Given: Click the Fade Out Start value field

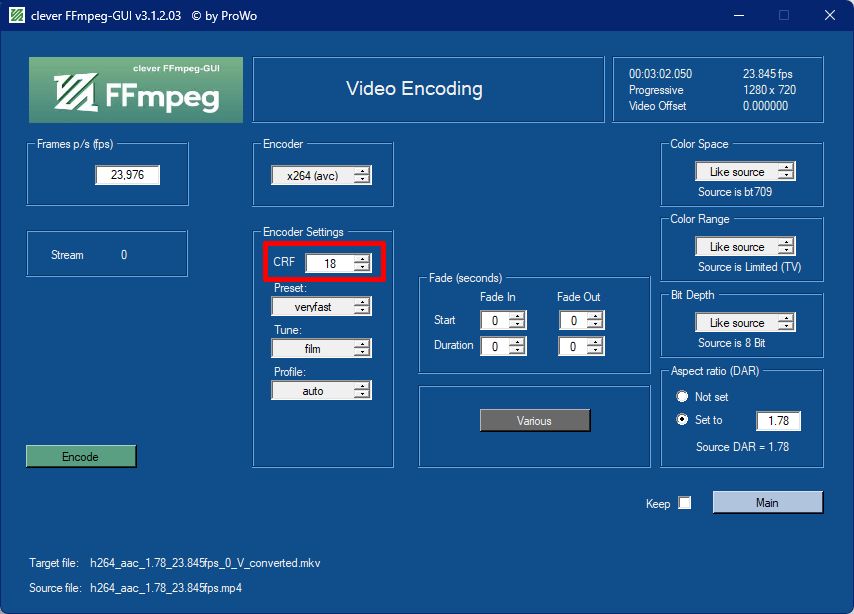Looking at the screenshot, I should [574, 320].
